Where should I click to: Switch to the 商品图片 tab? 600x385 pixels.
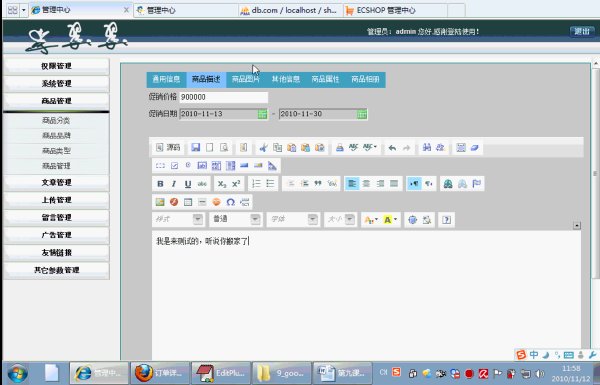coord(246,79)
